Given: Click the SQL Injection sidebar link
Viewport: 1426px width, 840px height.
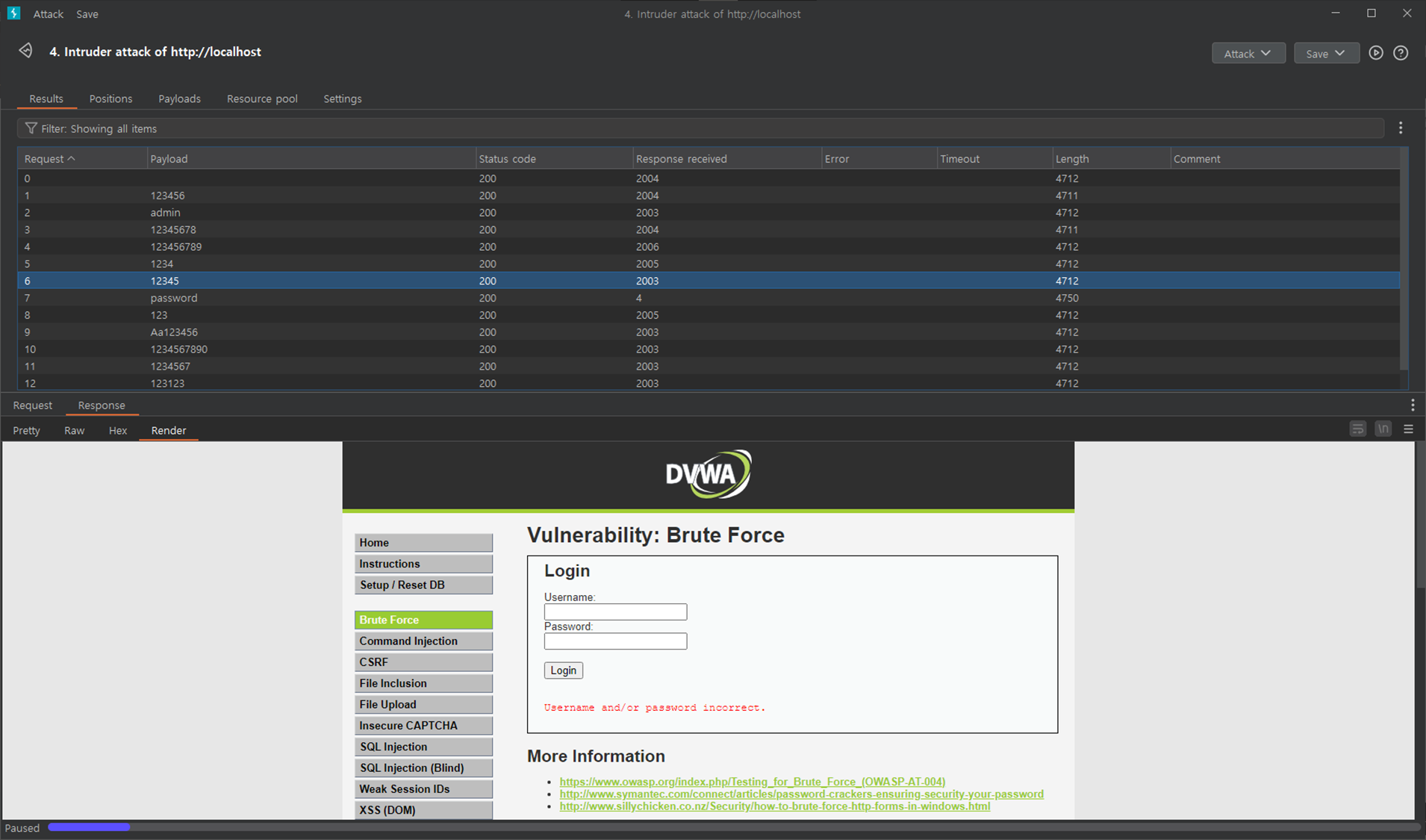Looking at the screenshot, I should [x=423, y=746].
